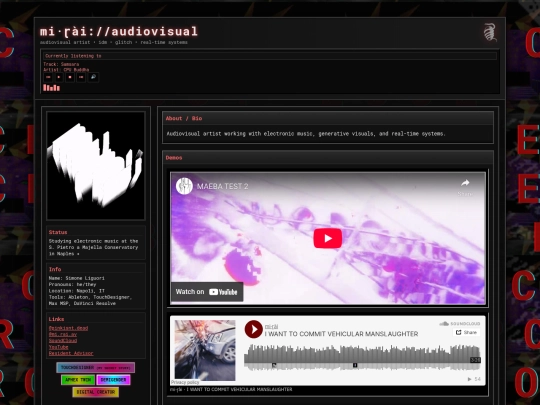Open the SoundCloud Privacy policy link
The image size is (540, 405).
(x=185, y=382)
